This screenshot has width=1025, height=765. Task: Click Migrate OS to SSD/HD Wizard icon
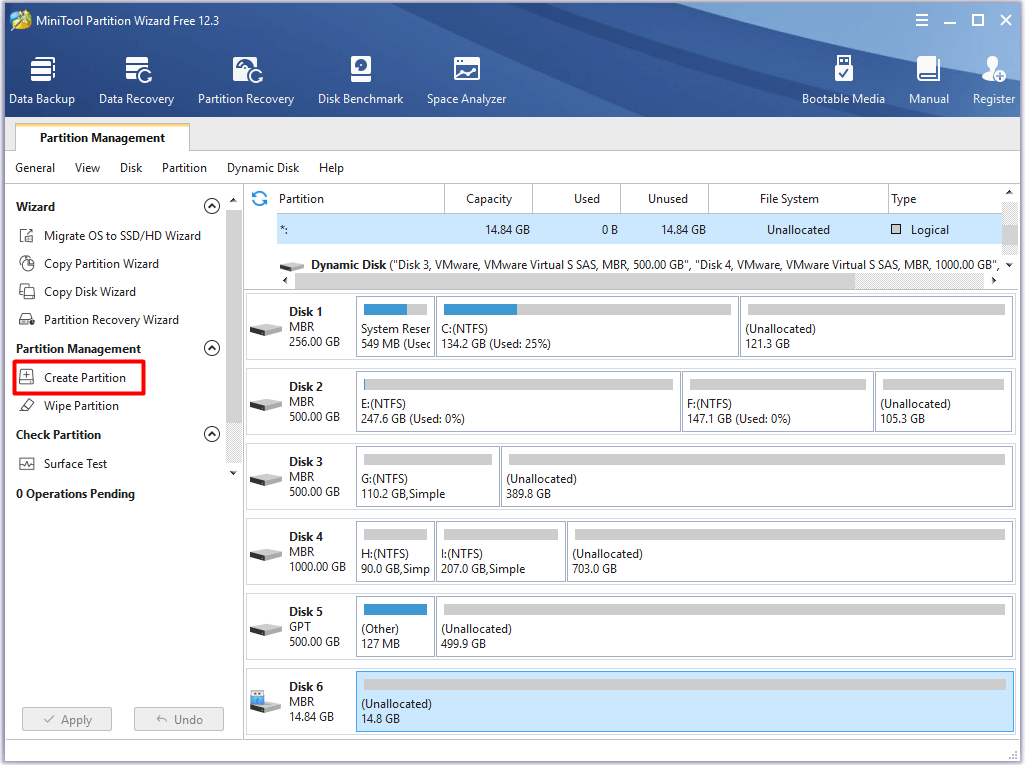coord(26,235)
